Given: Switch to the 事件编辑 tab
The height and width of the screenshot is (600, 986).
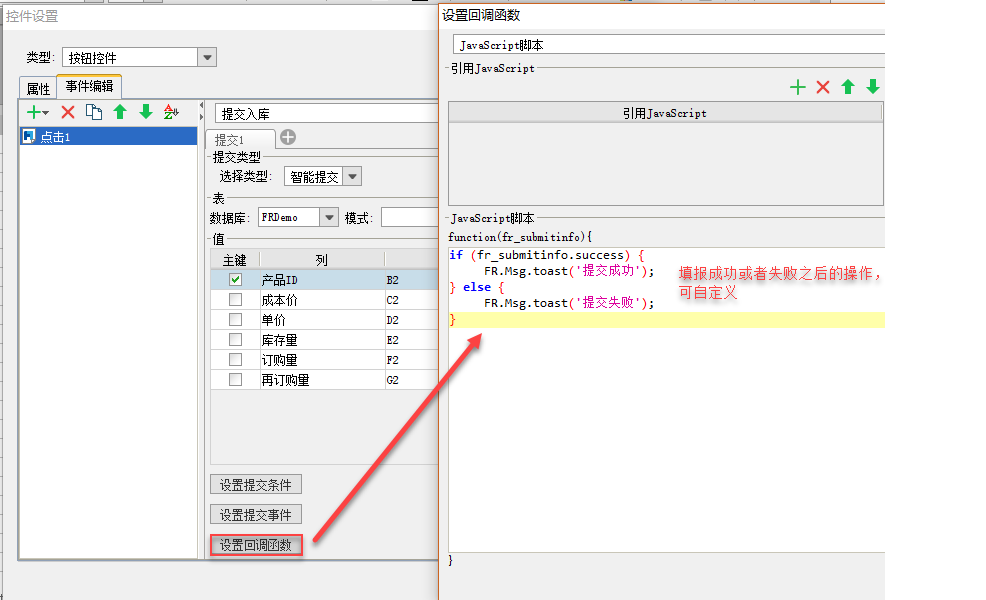Looking at the screenshot, I should click(89, 86).
